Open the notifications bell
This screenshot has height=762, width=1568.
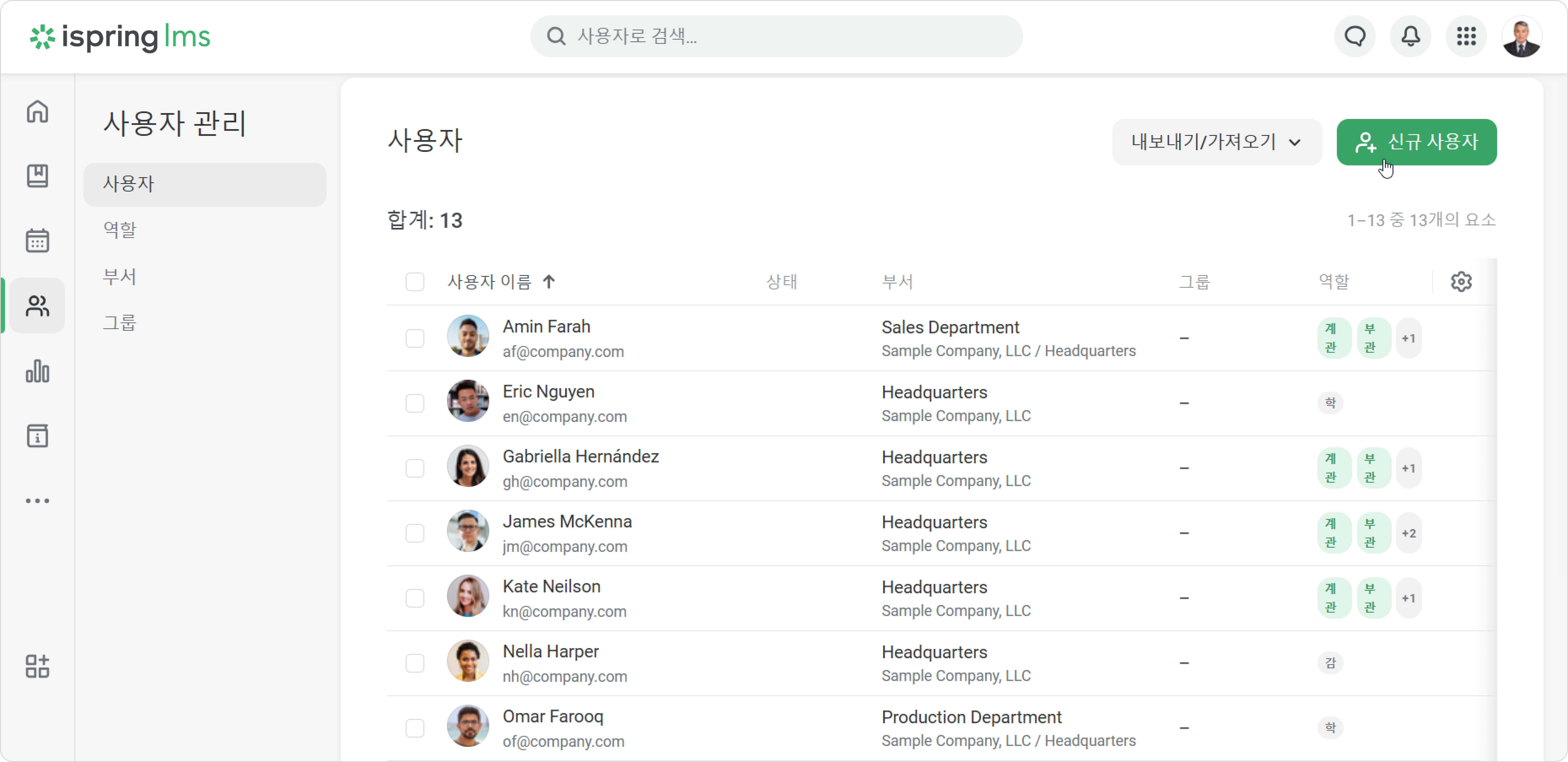tap(1410, 36)
